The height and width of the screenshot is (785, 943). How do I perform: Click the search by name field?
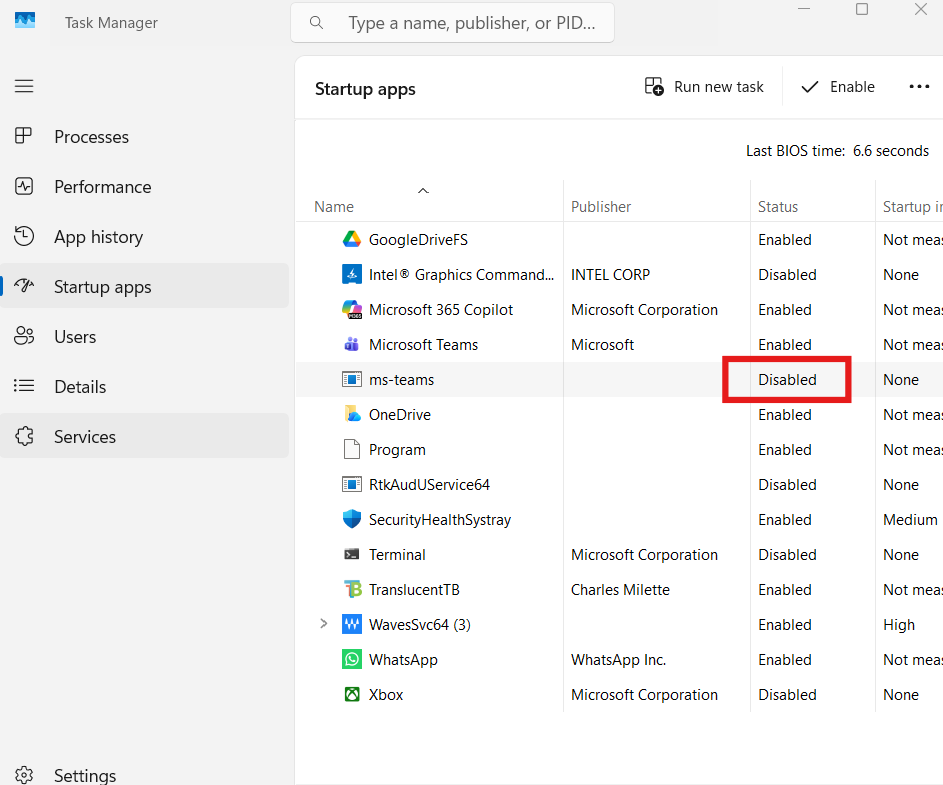[452, 22]
